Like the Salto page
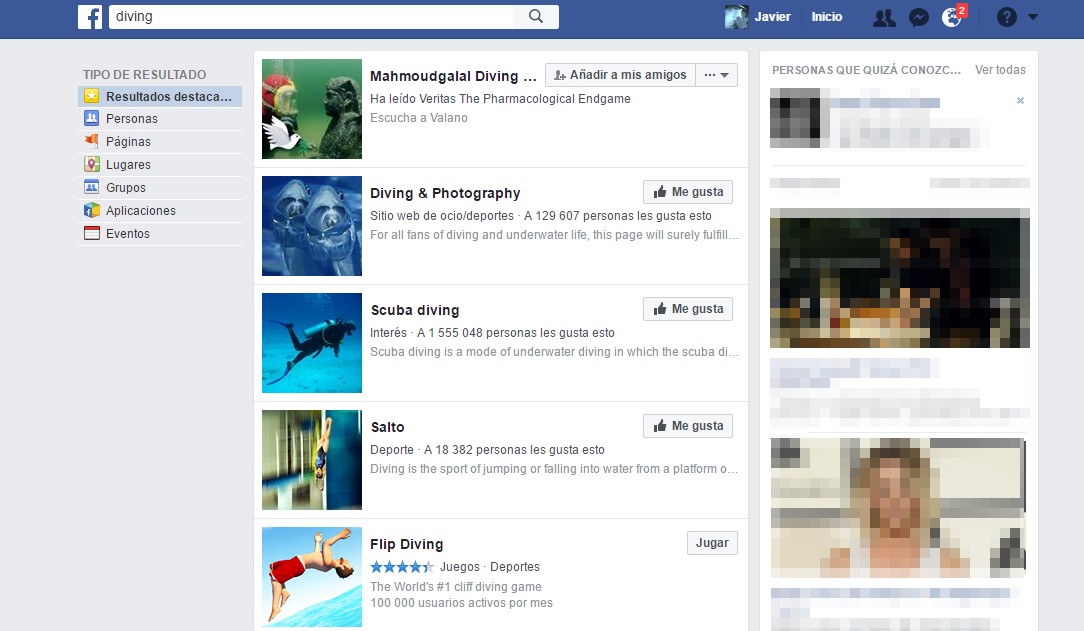Viewport: 1084px width, 631px height. [688, 426]
